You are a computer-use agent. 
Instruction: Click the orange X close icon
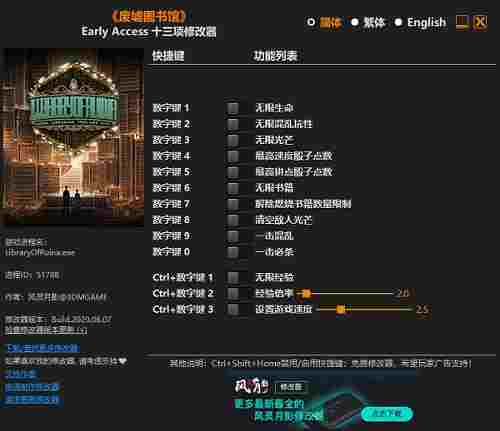tap(480, 23)
